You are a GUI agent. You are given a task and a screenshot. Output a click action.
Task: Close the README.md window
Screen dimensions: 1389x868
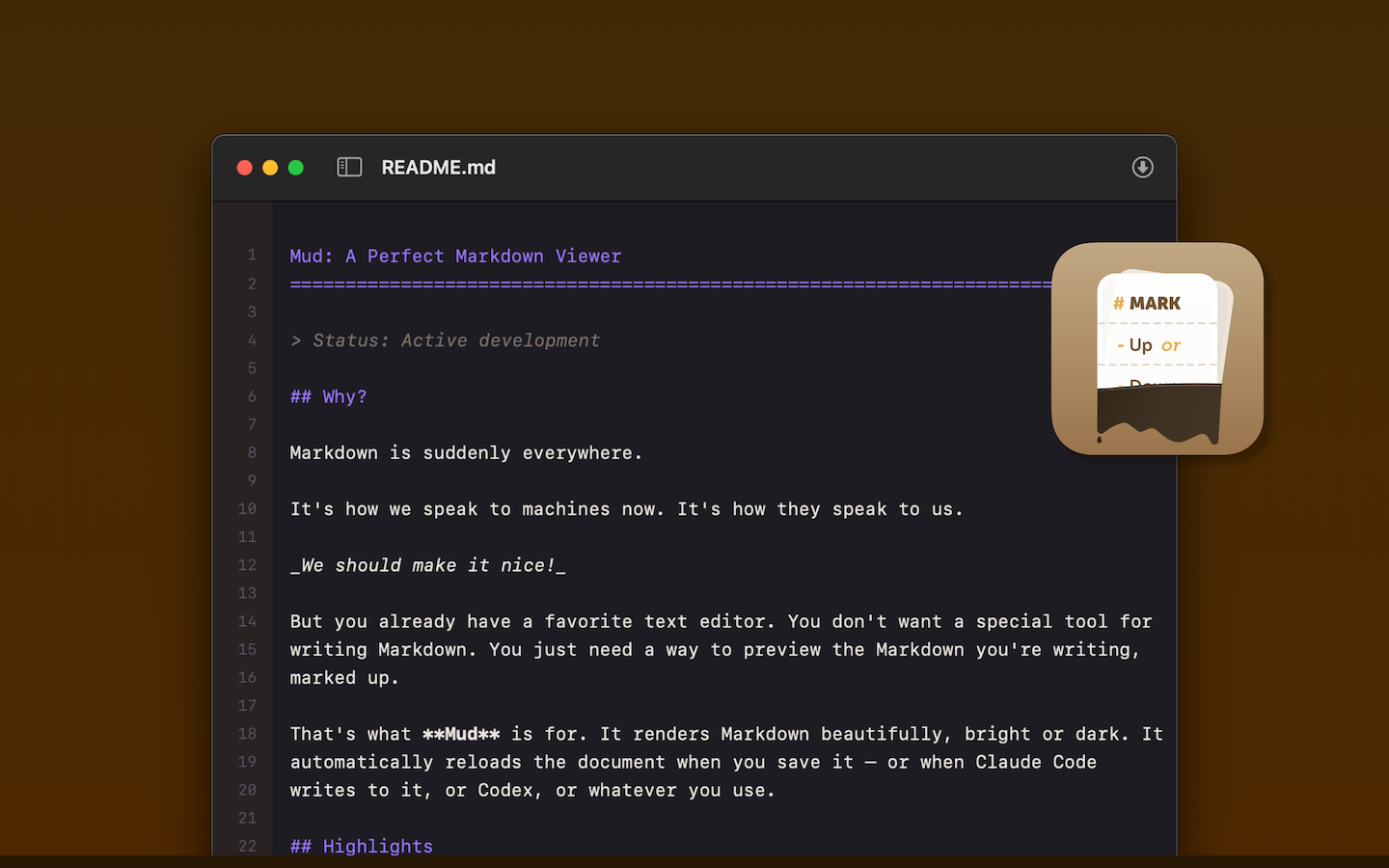[x=245, y=168]
